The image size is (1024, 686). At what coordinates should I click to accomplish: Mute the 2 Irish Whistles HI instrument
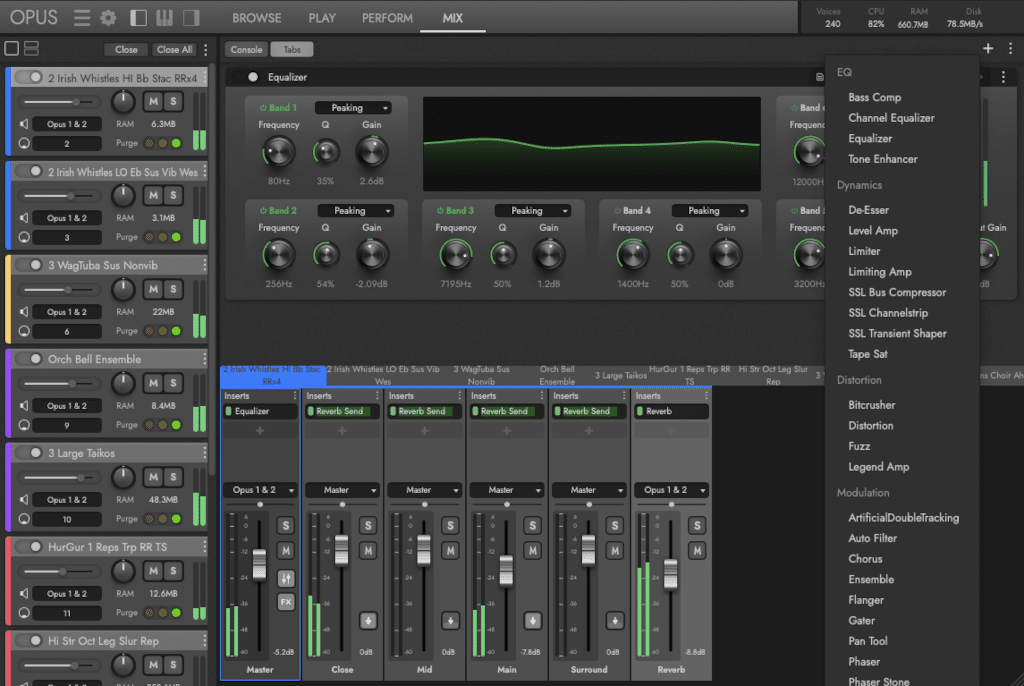(153, 101)
